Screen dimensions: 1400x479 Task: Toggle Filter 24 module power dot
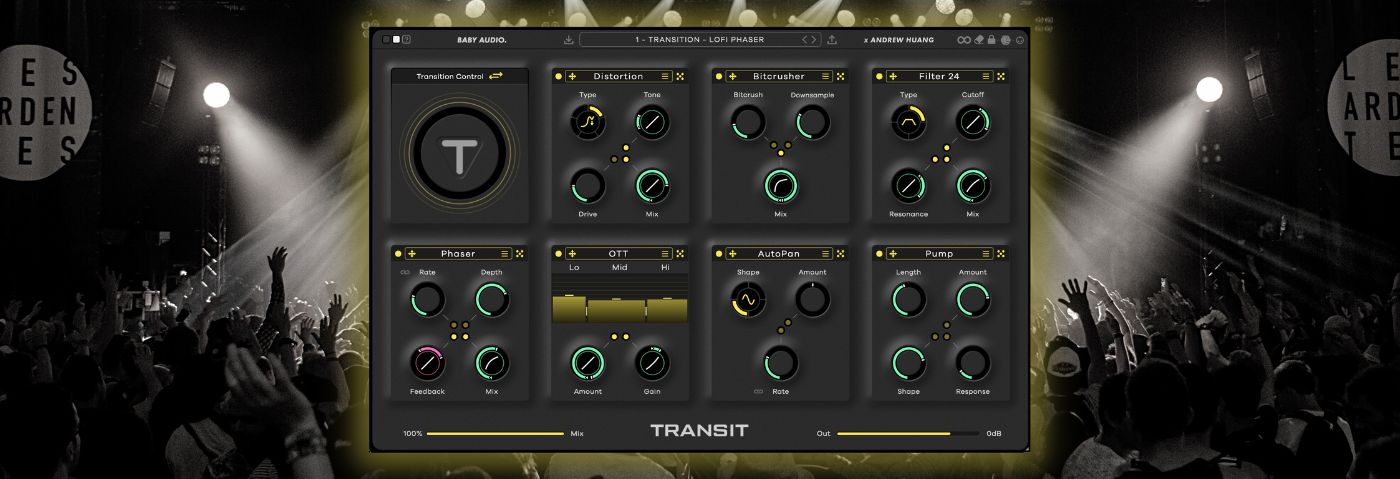coord(879,76)
